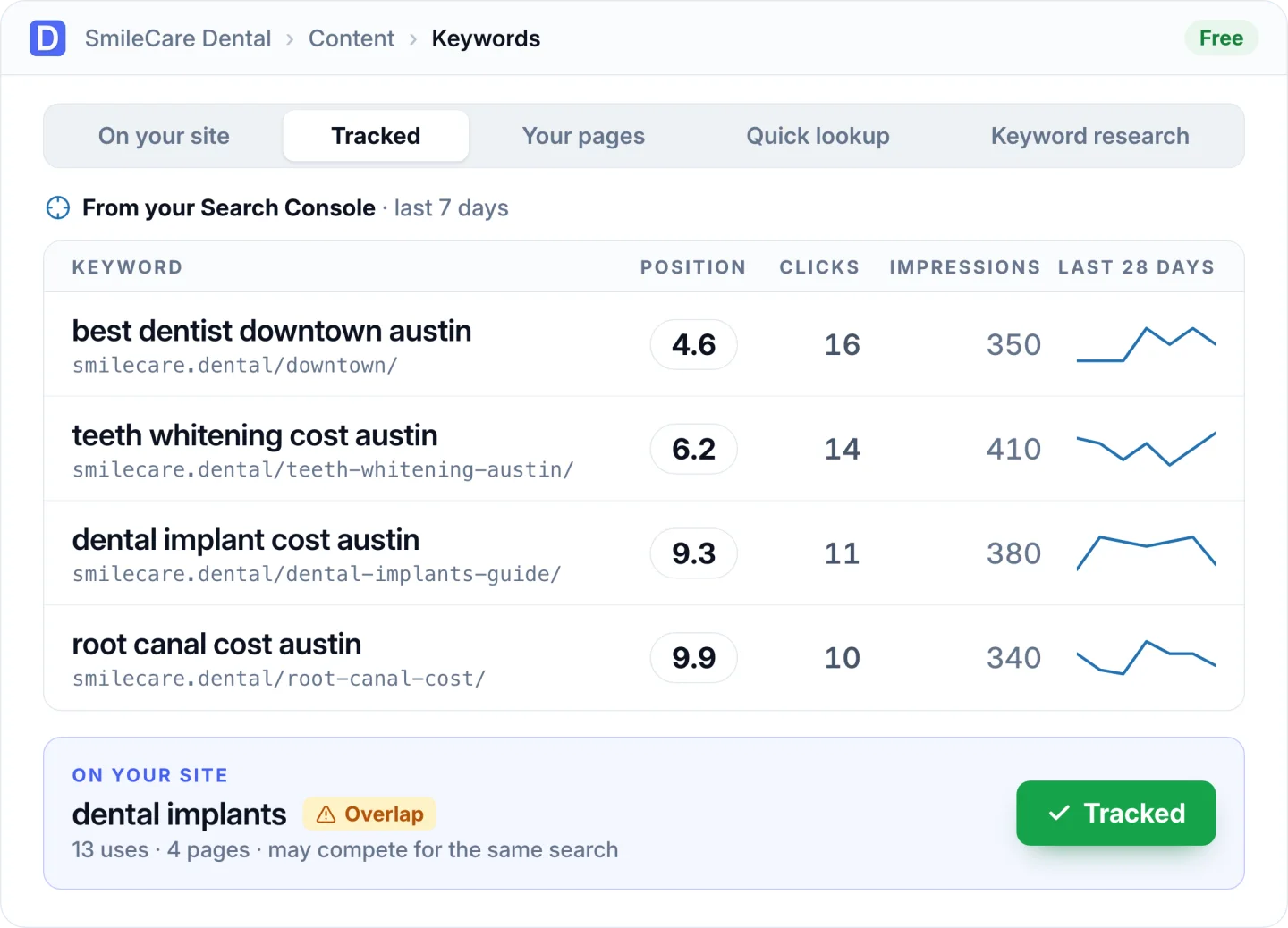Image resolution: width=1288 pixels, height=928 pixels.
Task: Click the Overlap warning badge
Action: tap(369, 814)
